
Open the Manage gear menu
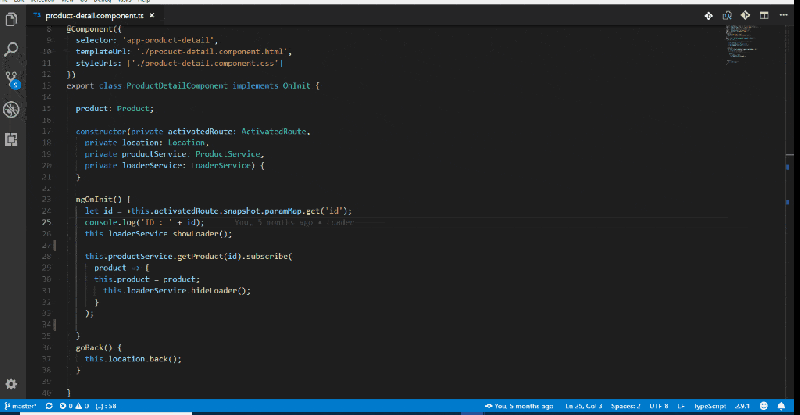click(11, 384)
